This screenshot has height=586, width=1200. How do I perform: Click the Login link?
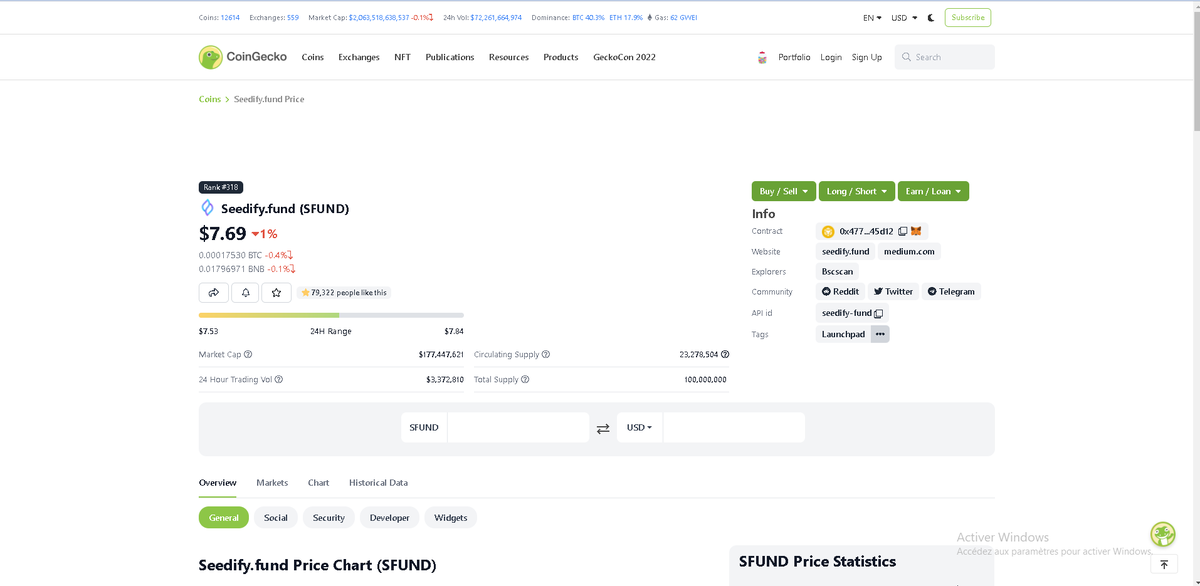(x=831, y=57)
